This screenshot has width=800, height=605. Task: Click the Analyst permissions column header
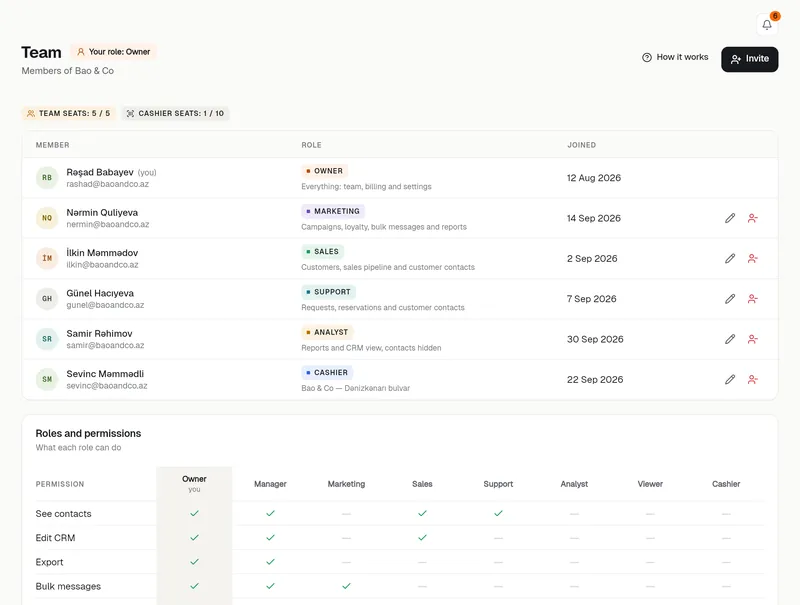574,484
